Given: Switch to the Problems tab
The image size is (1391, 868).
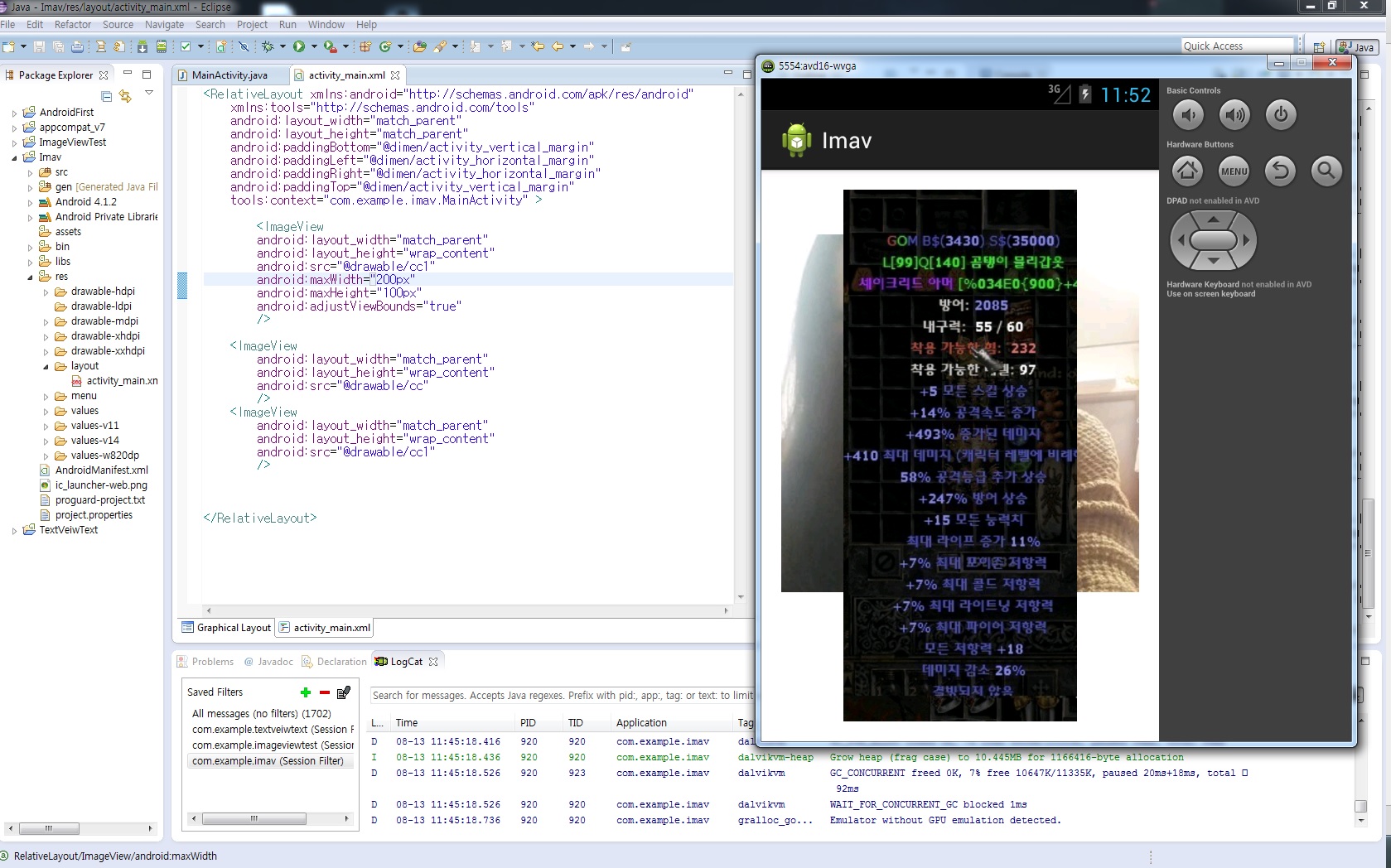Looking at the screenshot, I should (x=205, y=662).
